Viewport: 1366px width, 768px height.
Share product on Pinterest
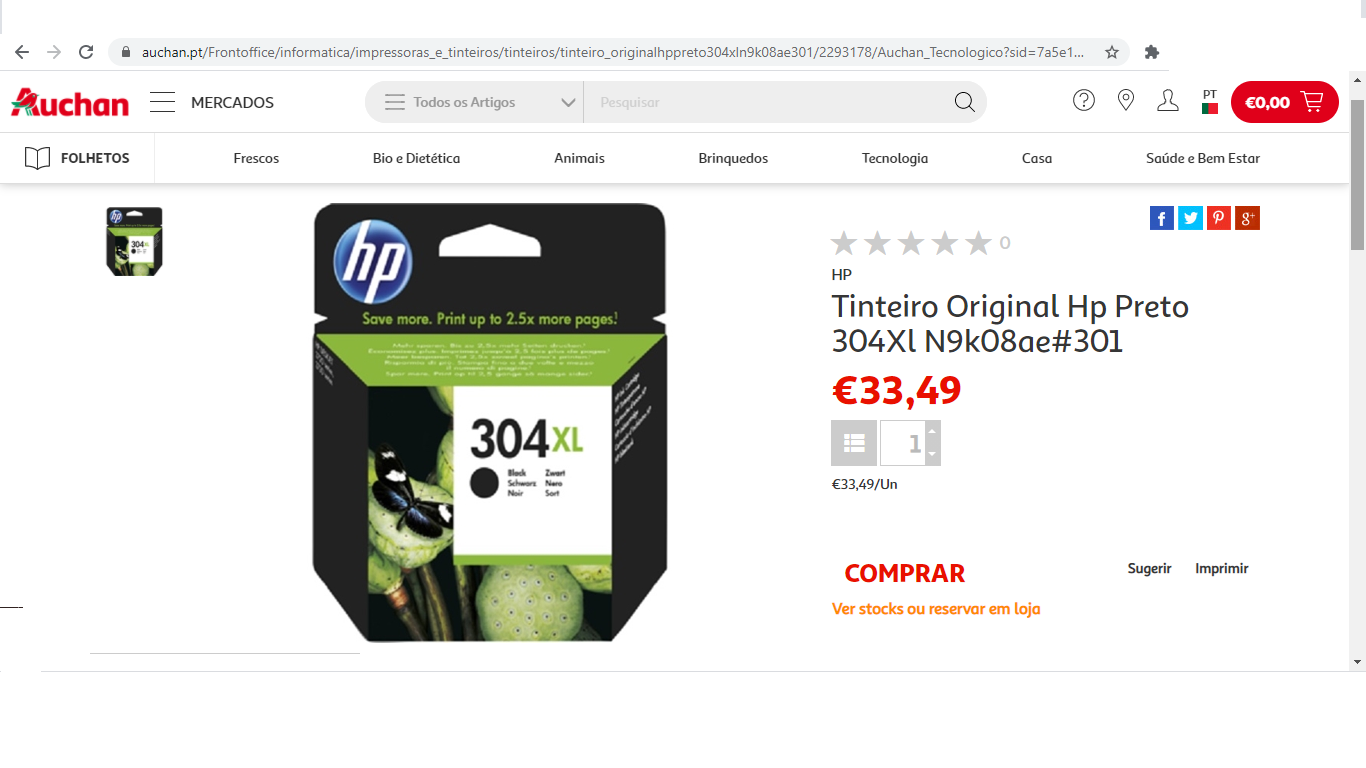click(x=1219, y=218)
